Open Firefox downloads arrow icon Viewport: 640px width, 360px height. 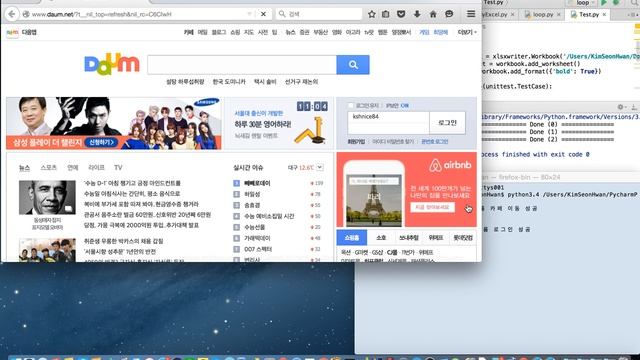click(417, 14)
